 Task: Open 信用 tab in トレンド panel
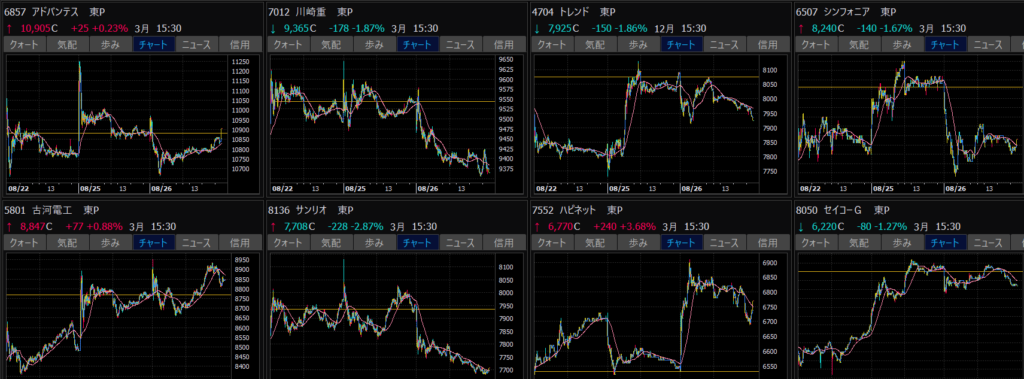[x=768, y=44]
